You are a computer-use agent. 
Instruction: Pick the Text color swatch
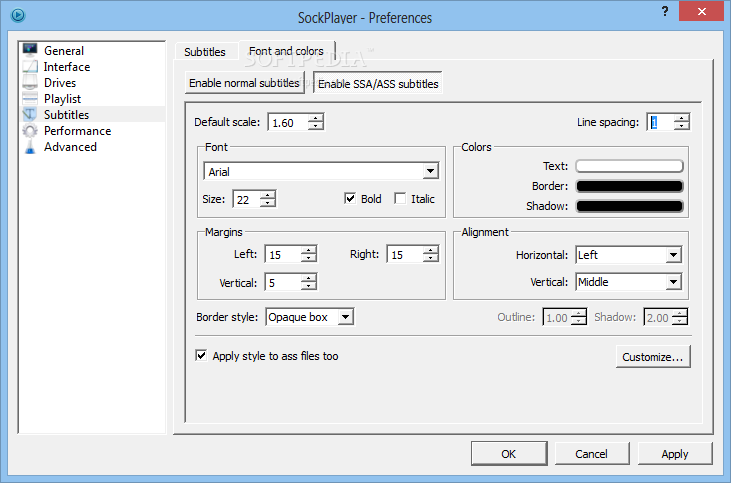pyautogui.click(x=629, y=166)
